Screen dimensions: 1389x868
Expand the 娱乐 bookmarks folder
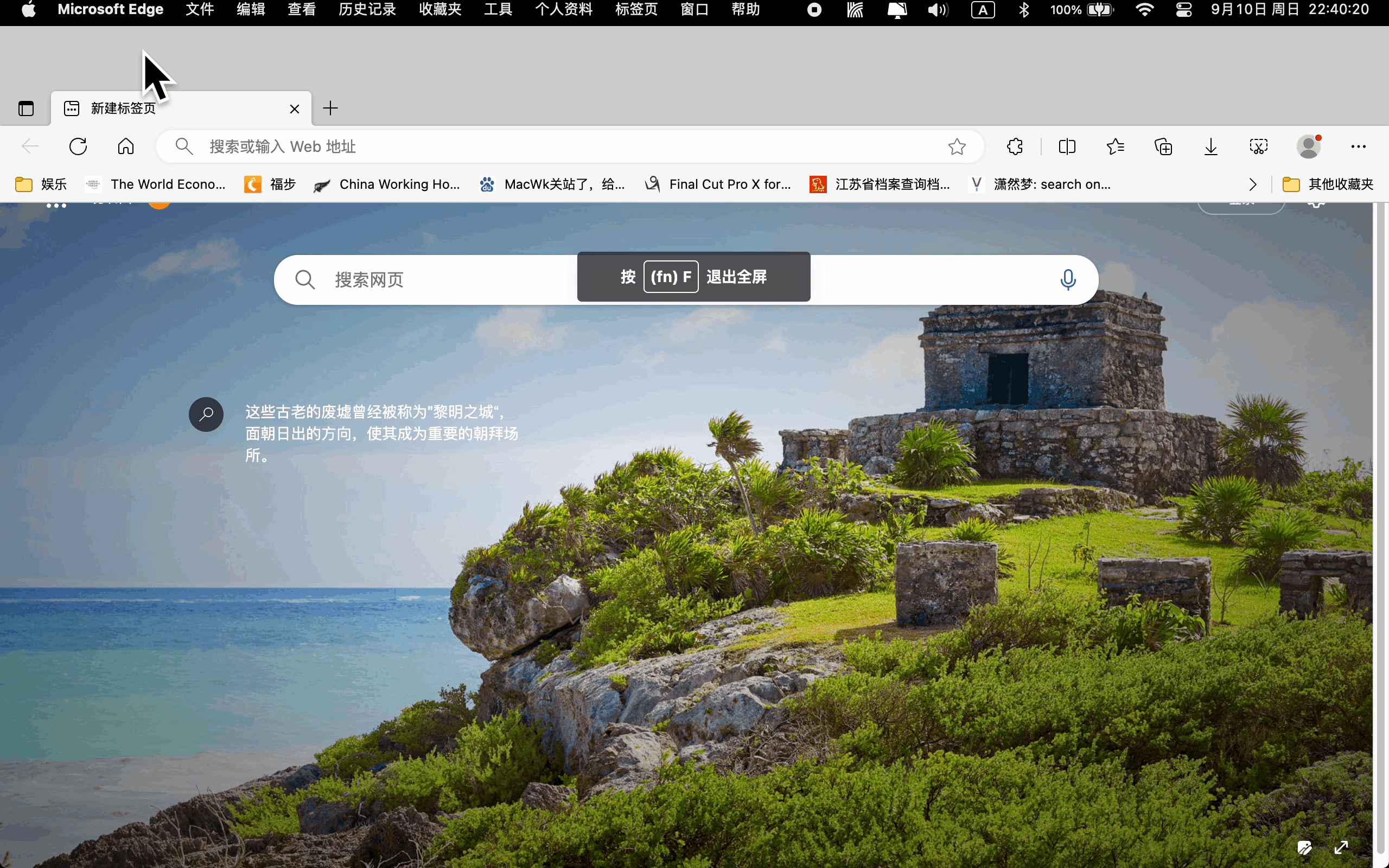41,184
